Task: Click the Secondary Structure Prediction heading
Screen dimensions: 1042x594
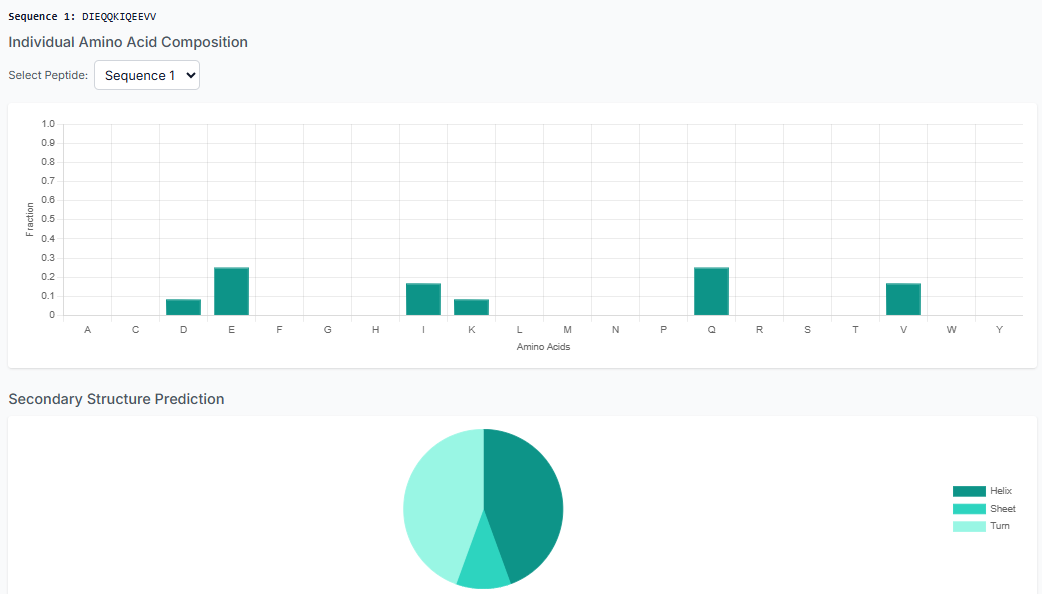Action: pos(116,398)
